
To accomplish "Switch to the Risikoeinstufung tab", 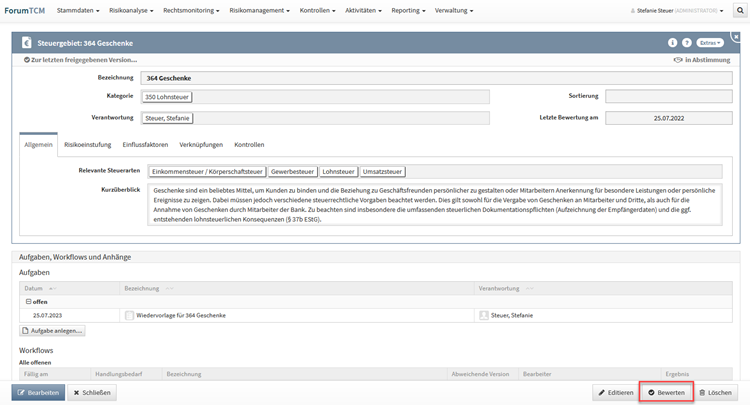I will pyautogui.click(x=88, y=145).
